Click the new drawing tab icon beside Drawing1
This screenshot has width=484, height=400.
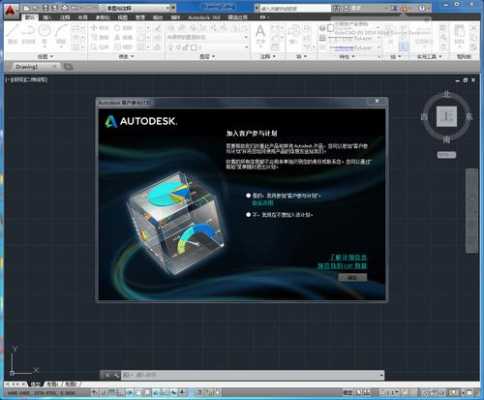(68, 67)
